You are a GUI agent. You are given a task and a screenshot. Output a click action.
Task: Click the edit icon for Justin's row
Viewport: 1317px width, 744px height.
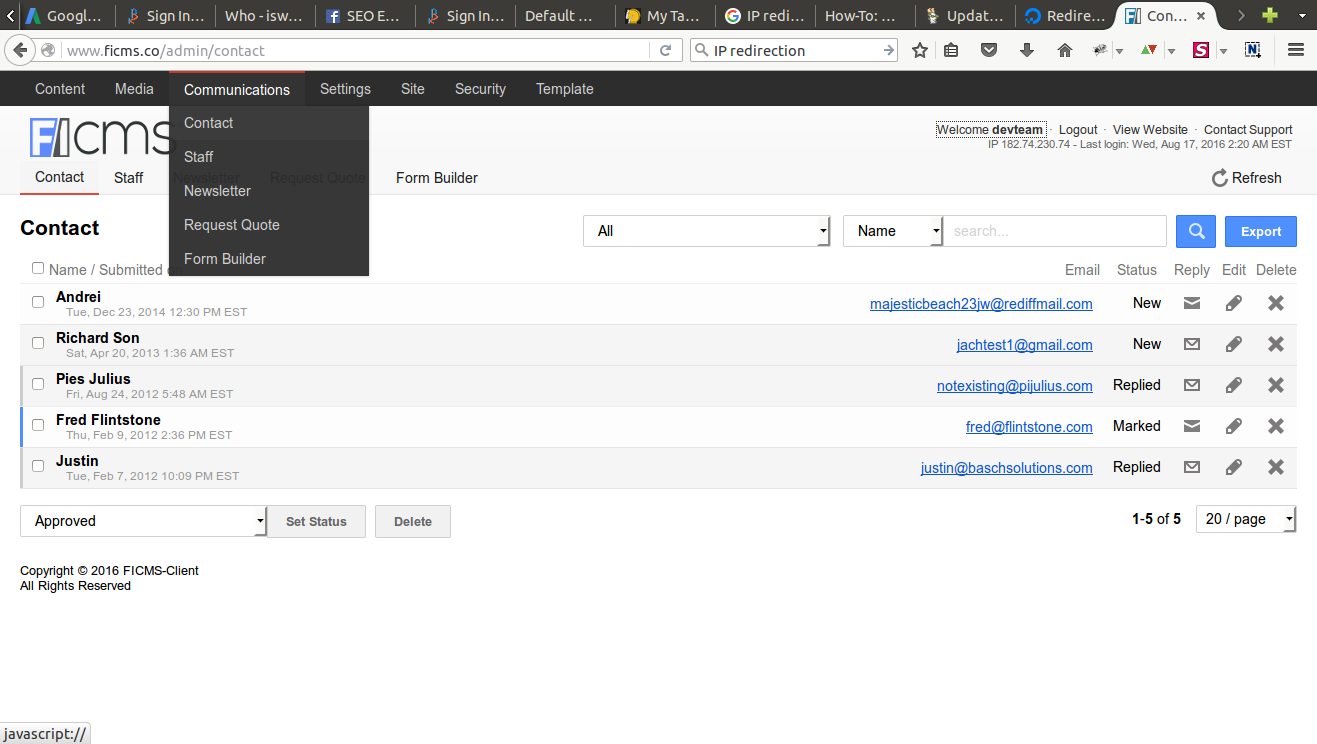(1234, 467)
